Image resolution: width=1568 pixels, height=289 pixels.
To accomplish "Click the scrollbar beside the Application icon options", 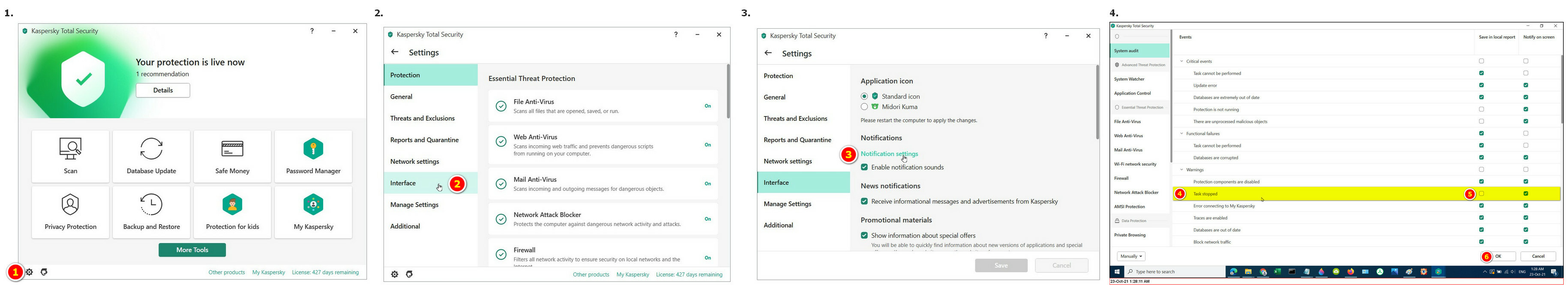I will [x=1097, y=102].
